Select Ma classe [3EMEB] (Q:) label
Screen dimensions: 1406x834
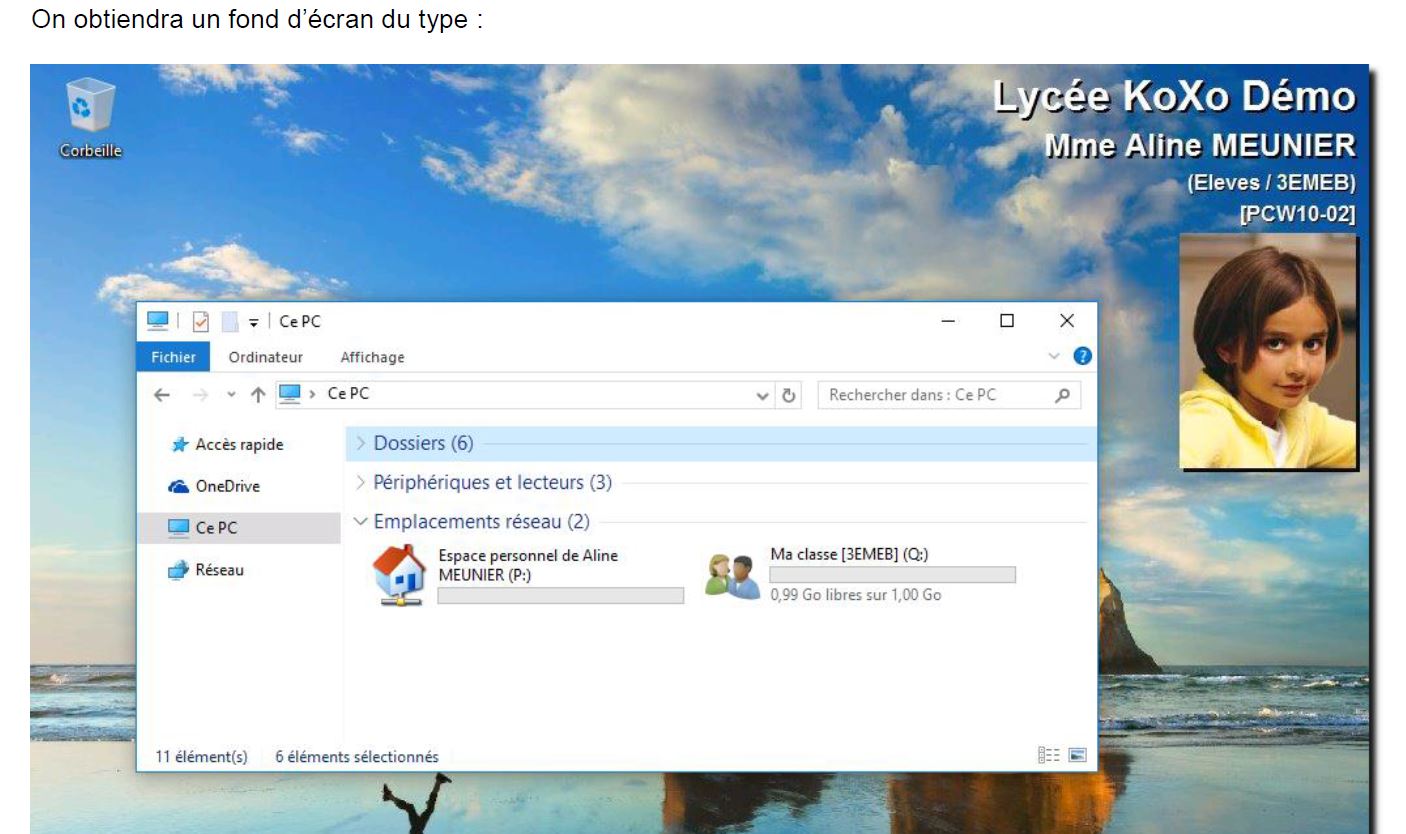[849, 554]
